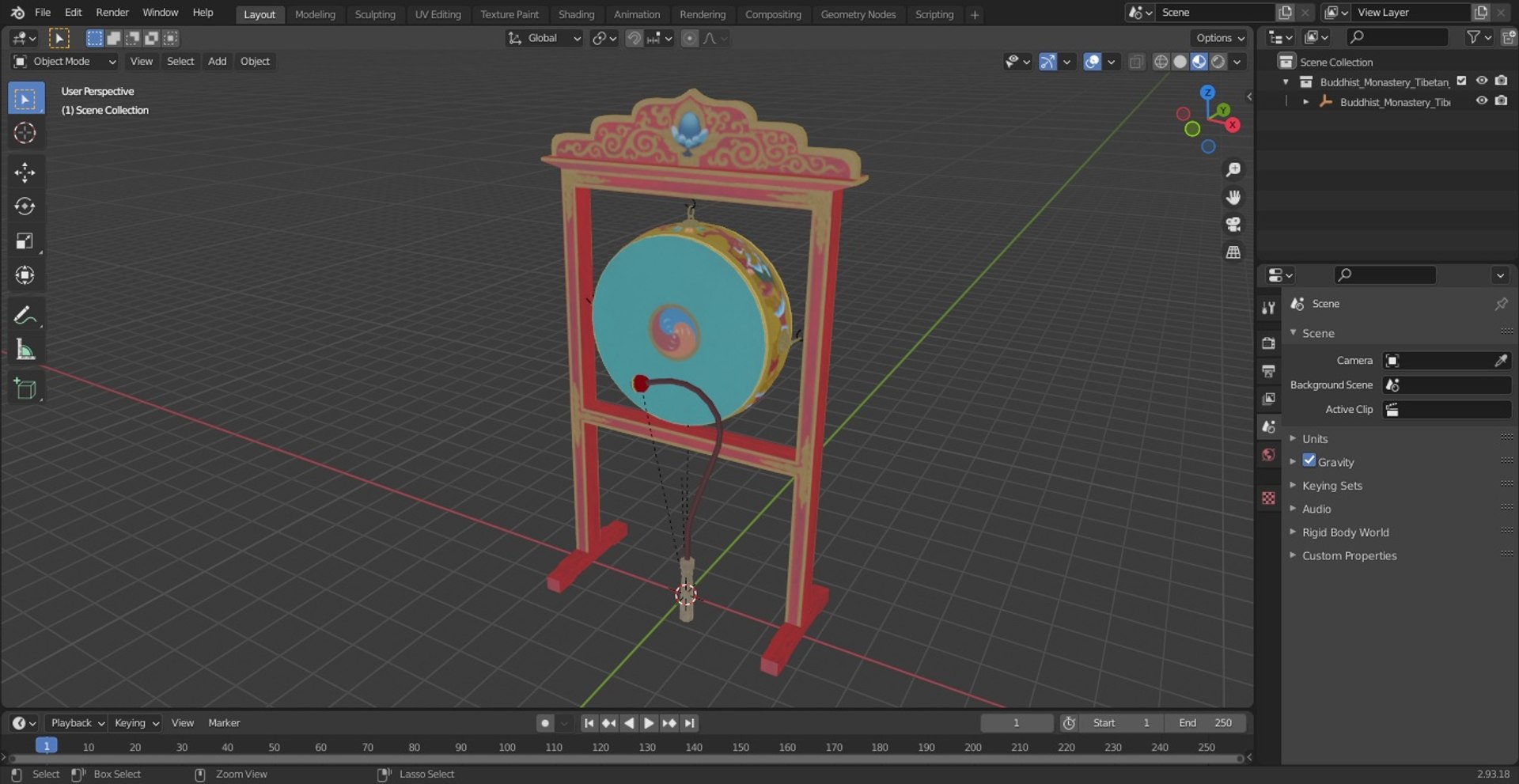Click the timeline horizontal scrollbar
This screenshot has height=784, width=1519.
[625, 759]
